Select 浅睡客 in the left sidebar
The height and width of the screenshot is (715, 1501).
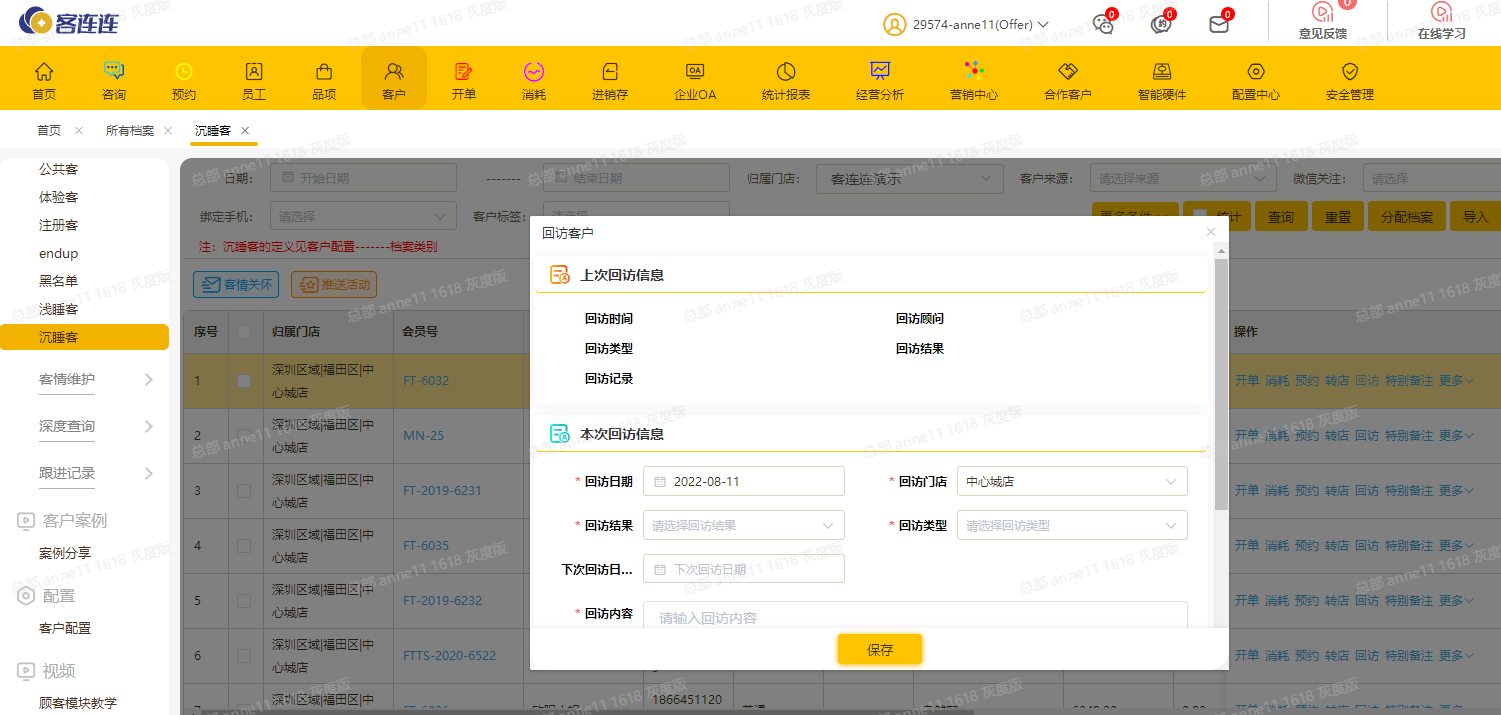pos(58,309)
